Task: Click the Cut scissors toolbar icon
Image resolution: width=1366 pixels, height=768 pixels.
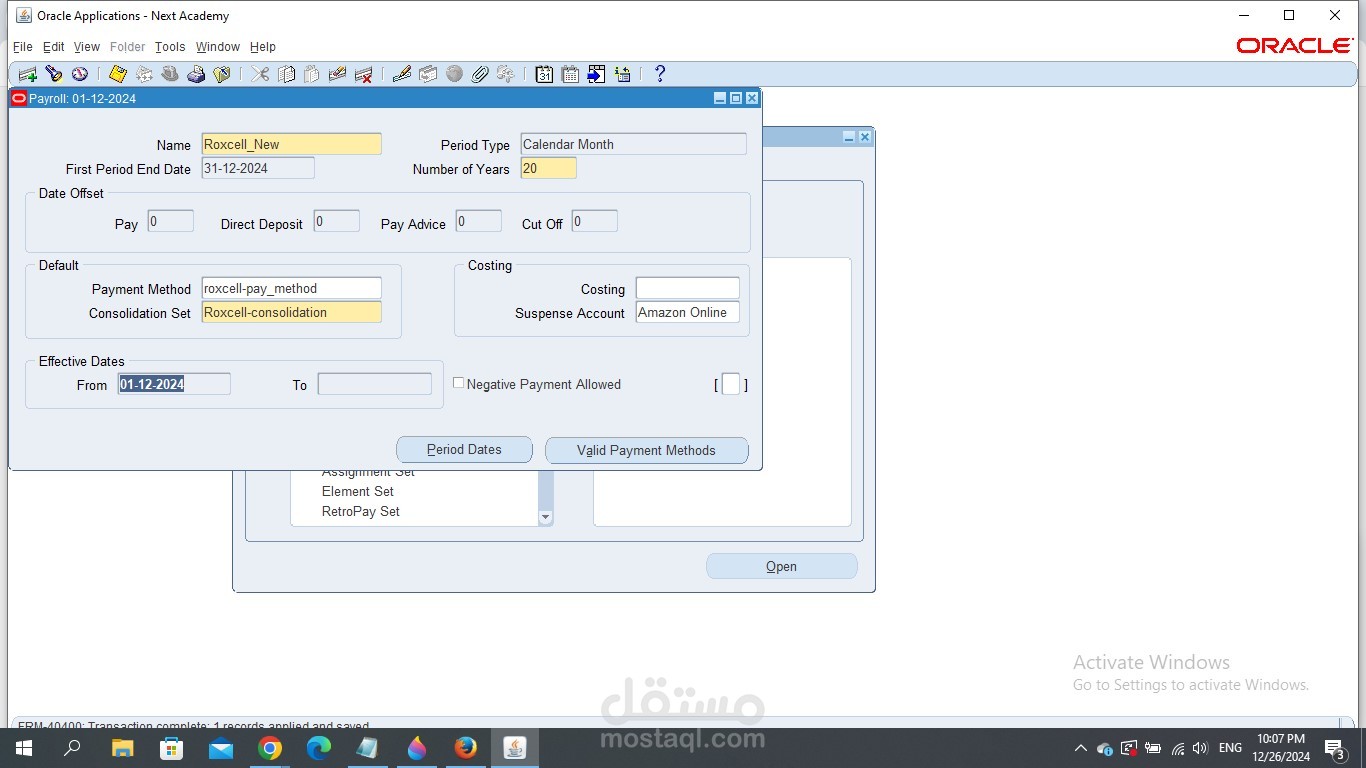Action: click(x=260, y=74)
